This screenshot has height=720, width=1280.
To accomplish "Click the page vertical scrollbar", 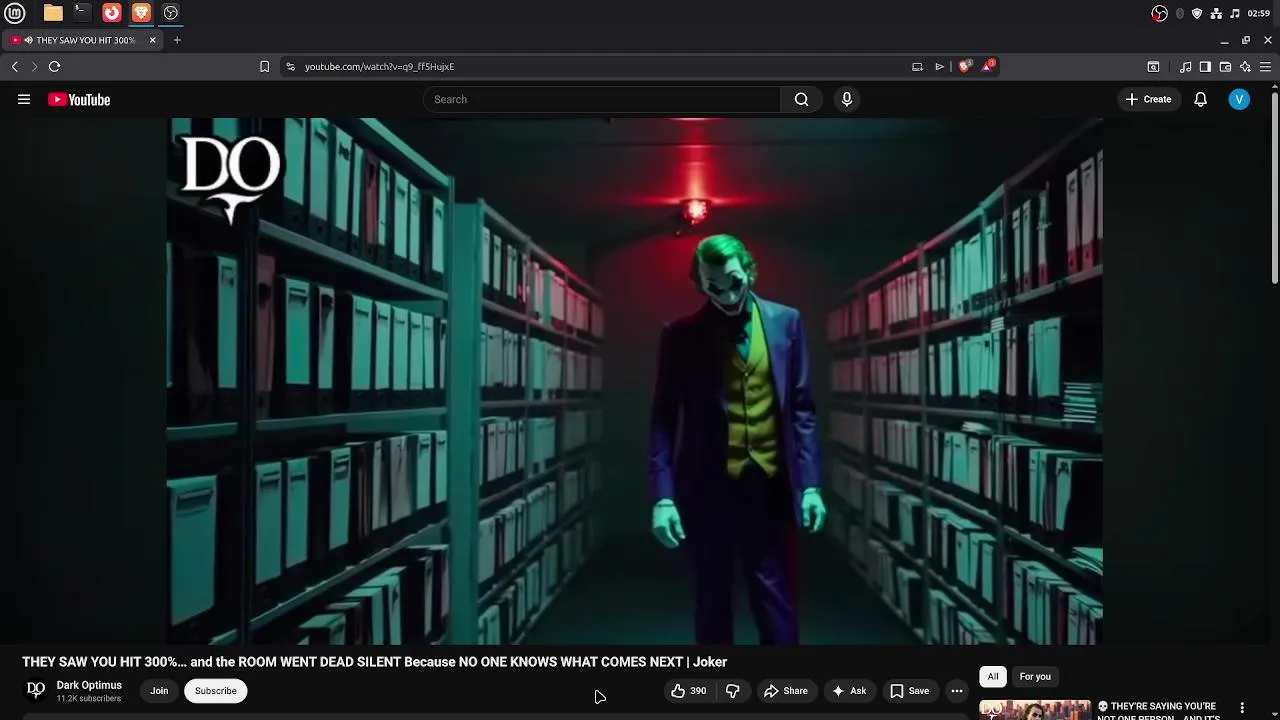I will pos(1275,190).
